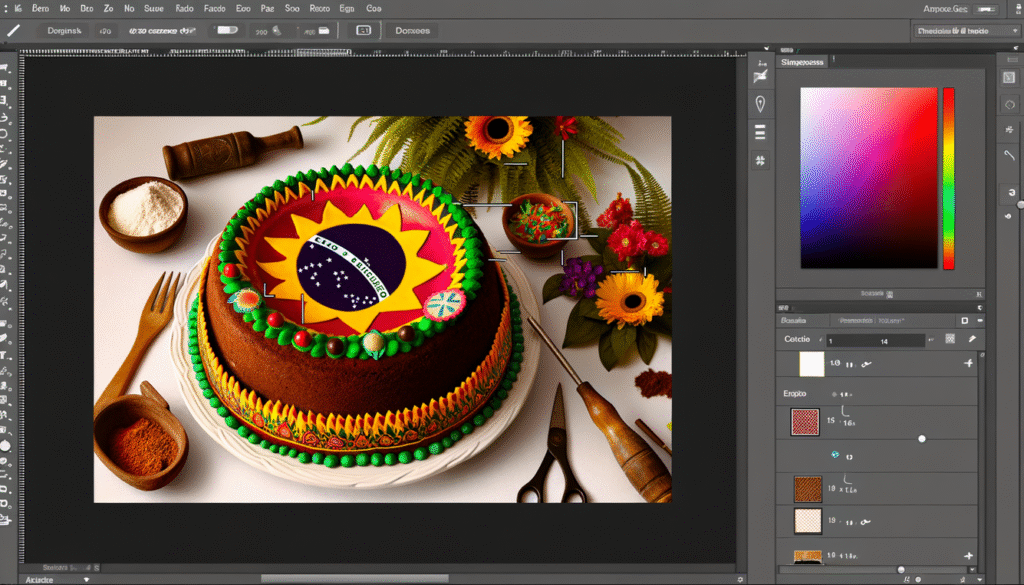Select the curved line icon in the far-right strip
The width and height of the screenshot is (1024, 585).
coord(1010,155)
